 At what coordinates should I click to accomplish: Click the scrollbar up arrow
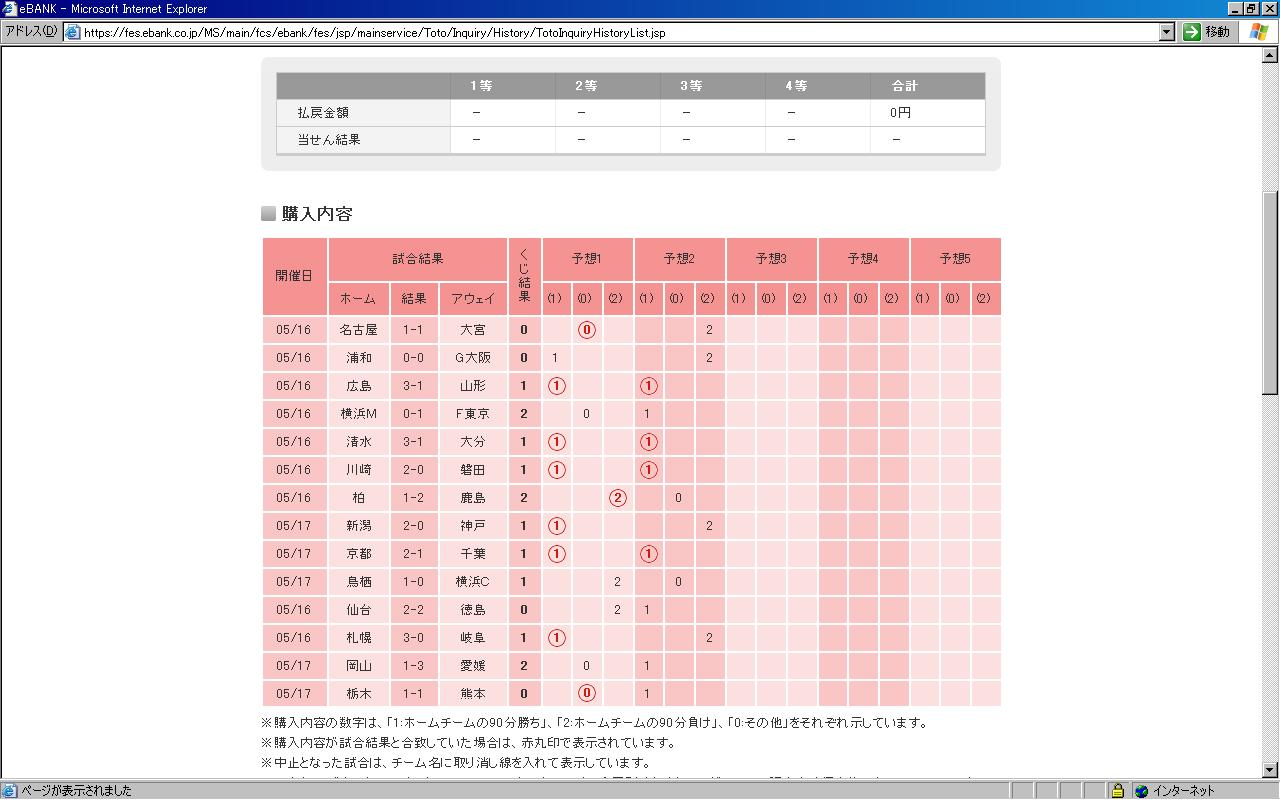pos(1271,55)
